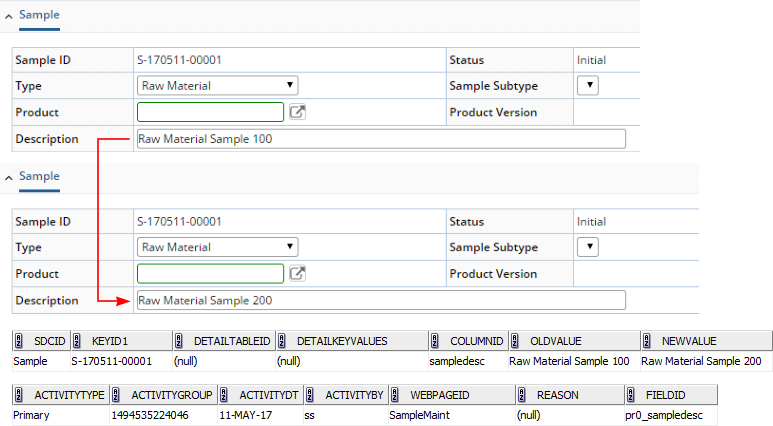Viewport: 773px width, 426px height.
Task: Collapse the lower Sample section chevron
Action: click(x=9, y=178)
